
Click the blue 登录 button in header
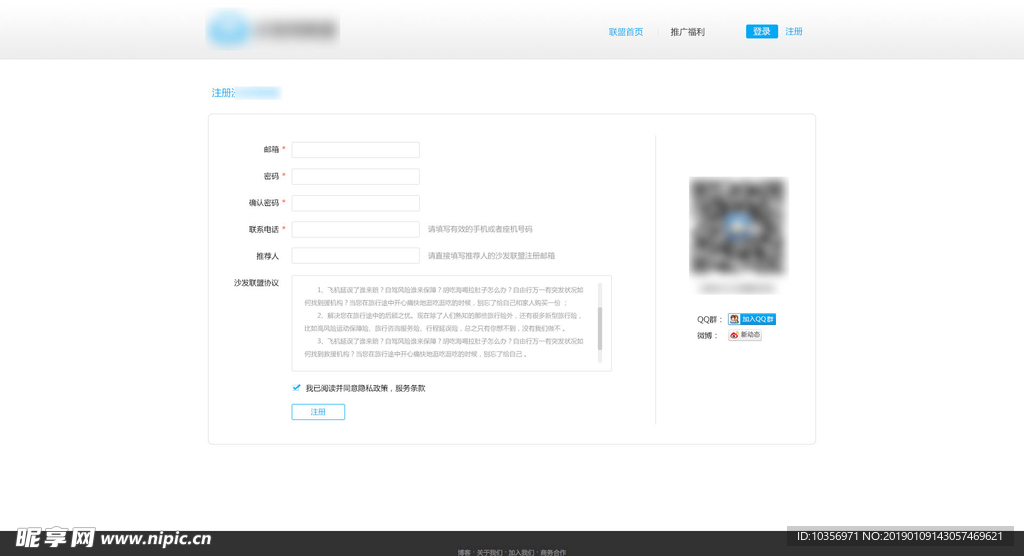click(761, 31)
